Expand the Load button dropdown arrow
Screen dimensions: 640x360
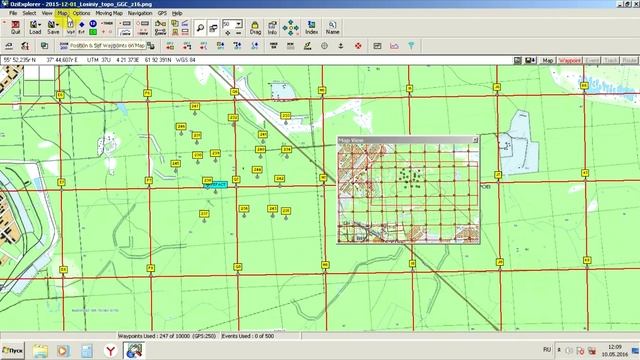[x=39, y=24]
